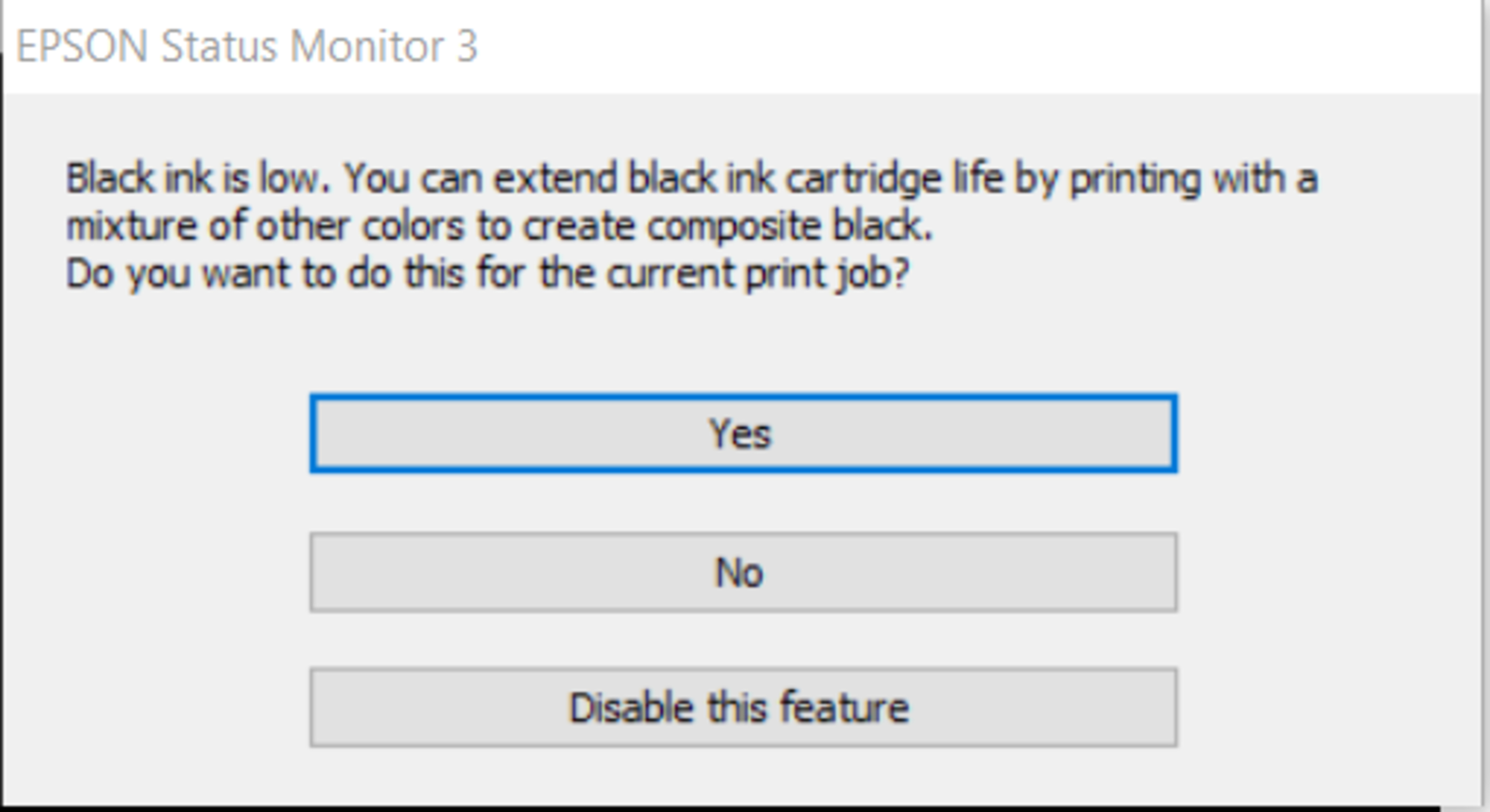Disable the composite black suggestion feature
Screen dimensions: 1490x812
coord(743,707)
